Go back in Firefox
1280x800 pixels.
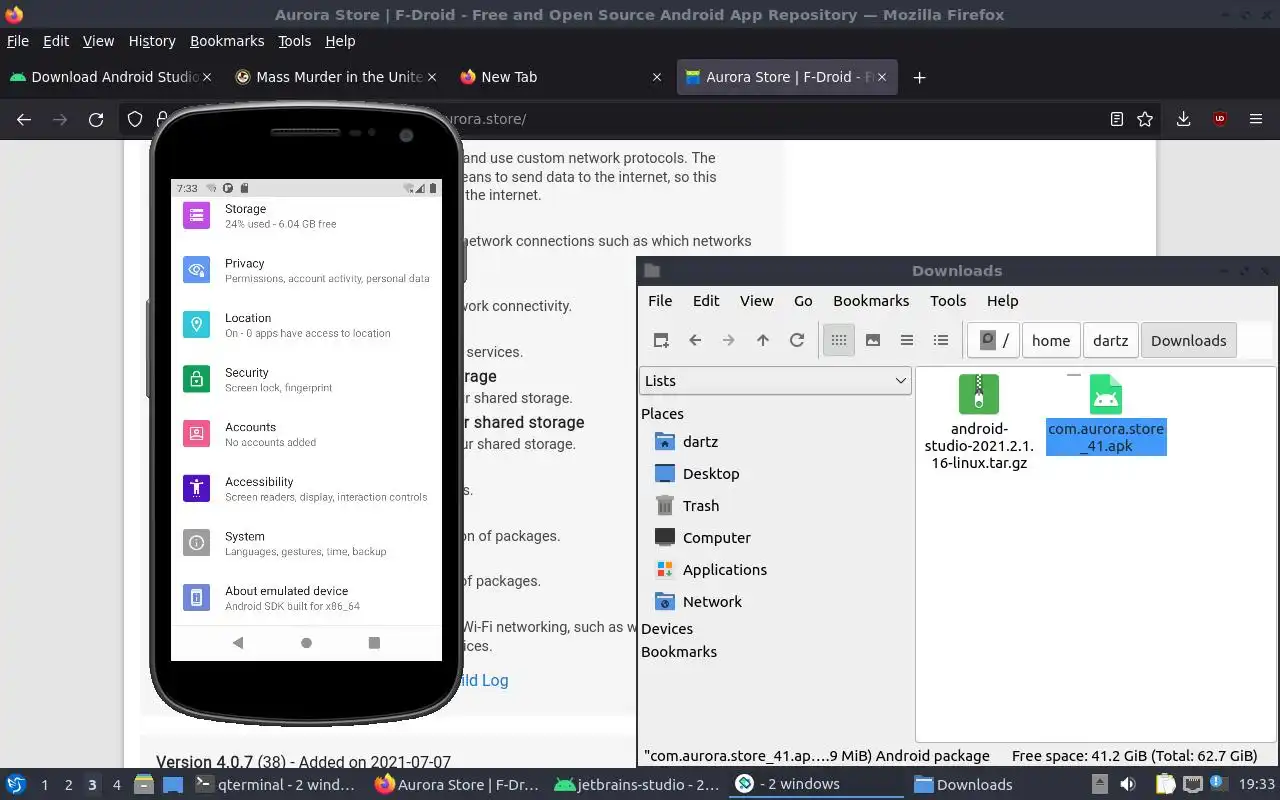pyautogui.click(x=24, y=119)
